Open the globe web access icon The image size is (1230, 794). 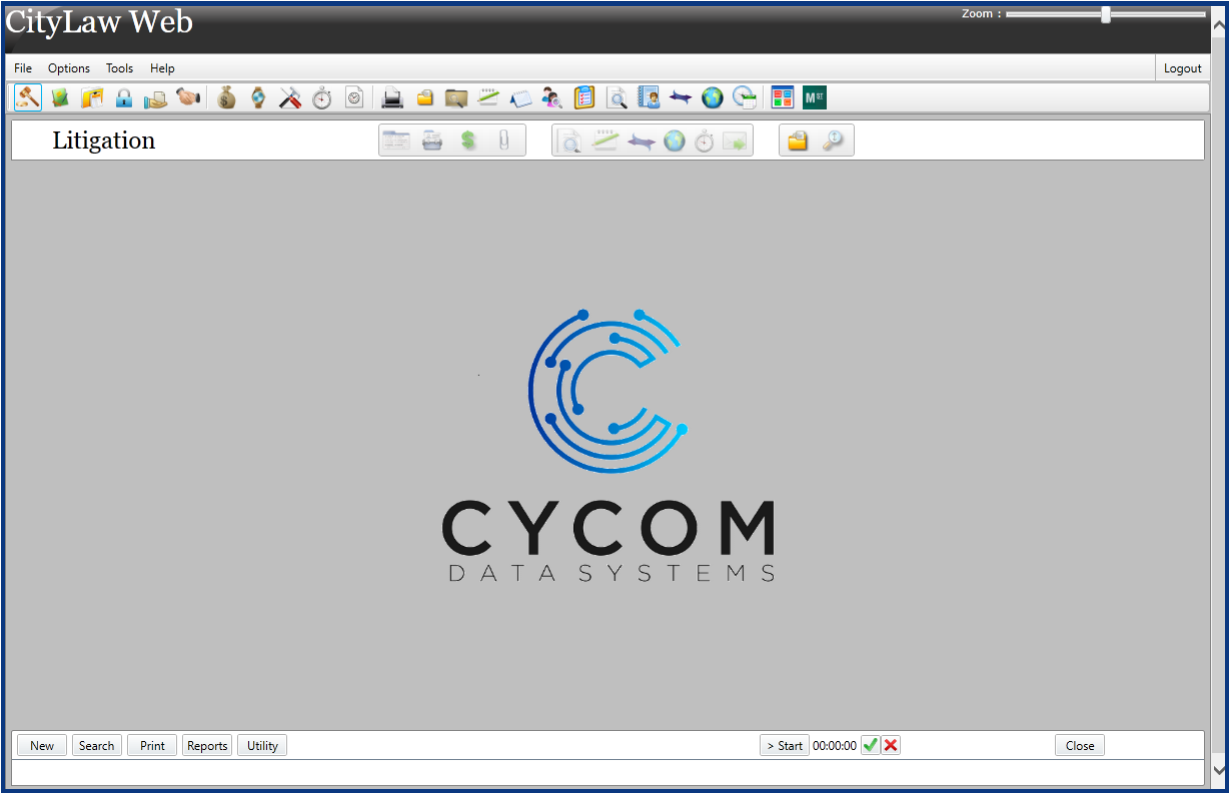pos(713,97)
